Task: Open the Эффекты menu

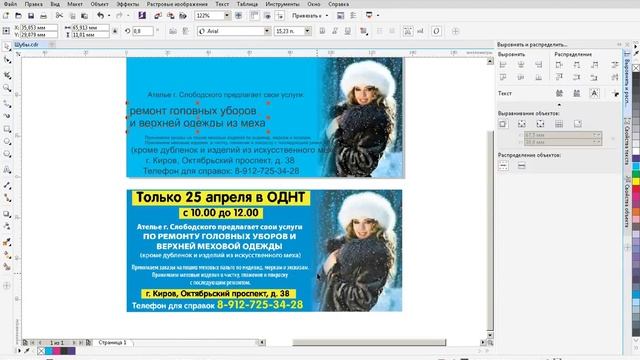Action: pyautogui.click(x=127, y=4)
